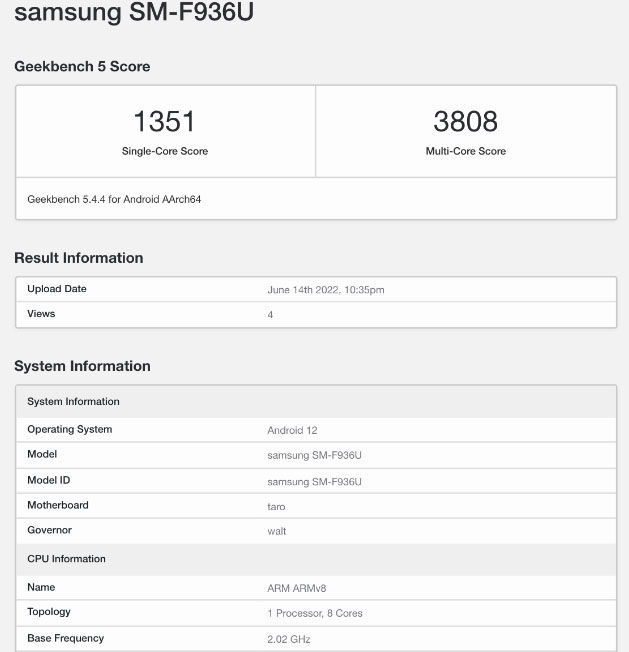The height and width of the screenshot is (652, 629).
Task: Select samsung SM-F936U in the Model ID row
Action: [x=314, y=482]
